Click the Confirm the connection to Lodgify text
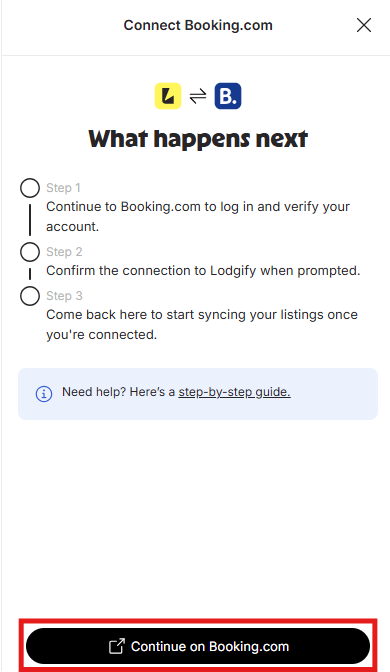Screen dimensions: 390x672 pyautogui.click(x=203, y=271)
